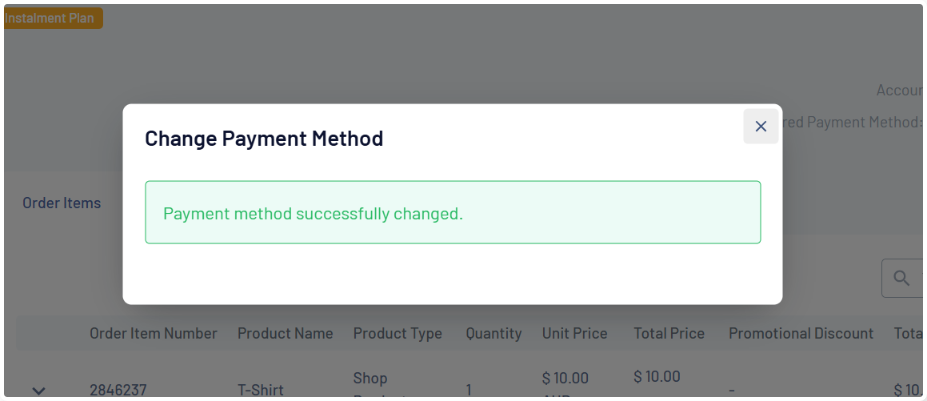Click the Total Price column header

(x=669, y=333)
